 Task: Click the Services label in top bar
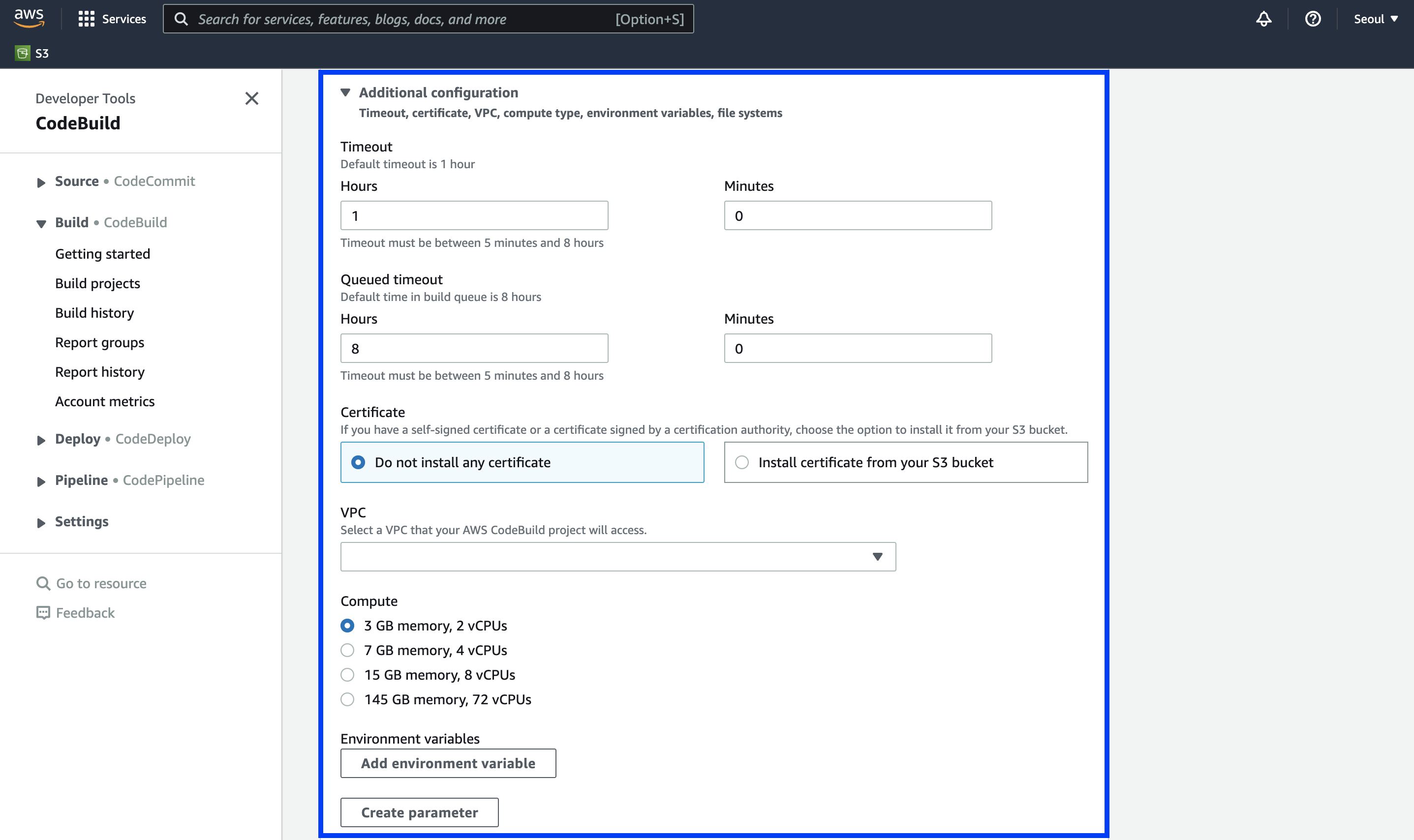tap(124, 19)
